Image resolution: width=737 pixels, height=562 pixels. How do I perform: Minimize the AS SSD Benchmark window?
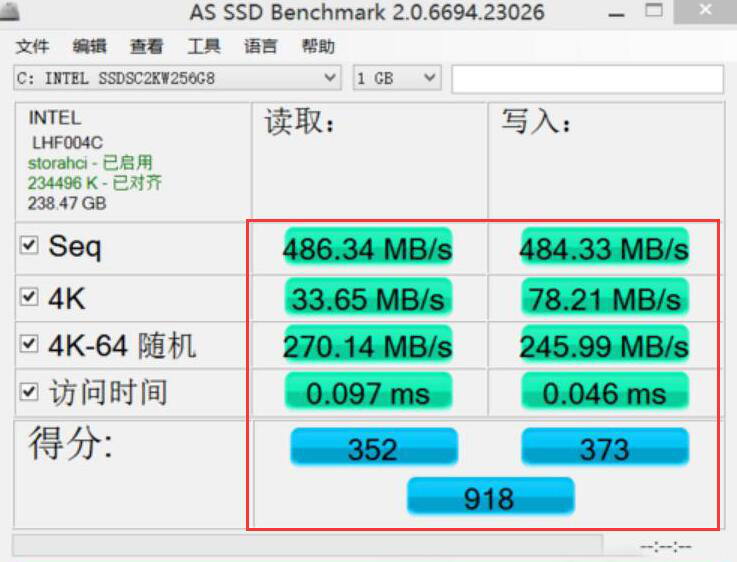(x=616, y=15)
